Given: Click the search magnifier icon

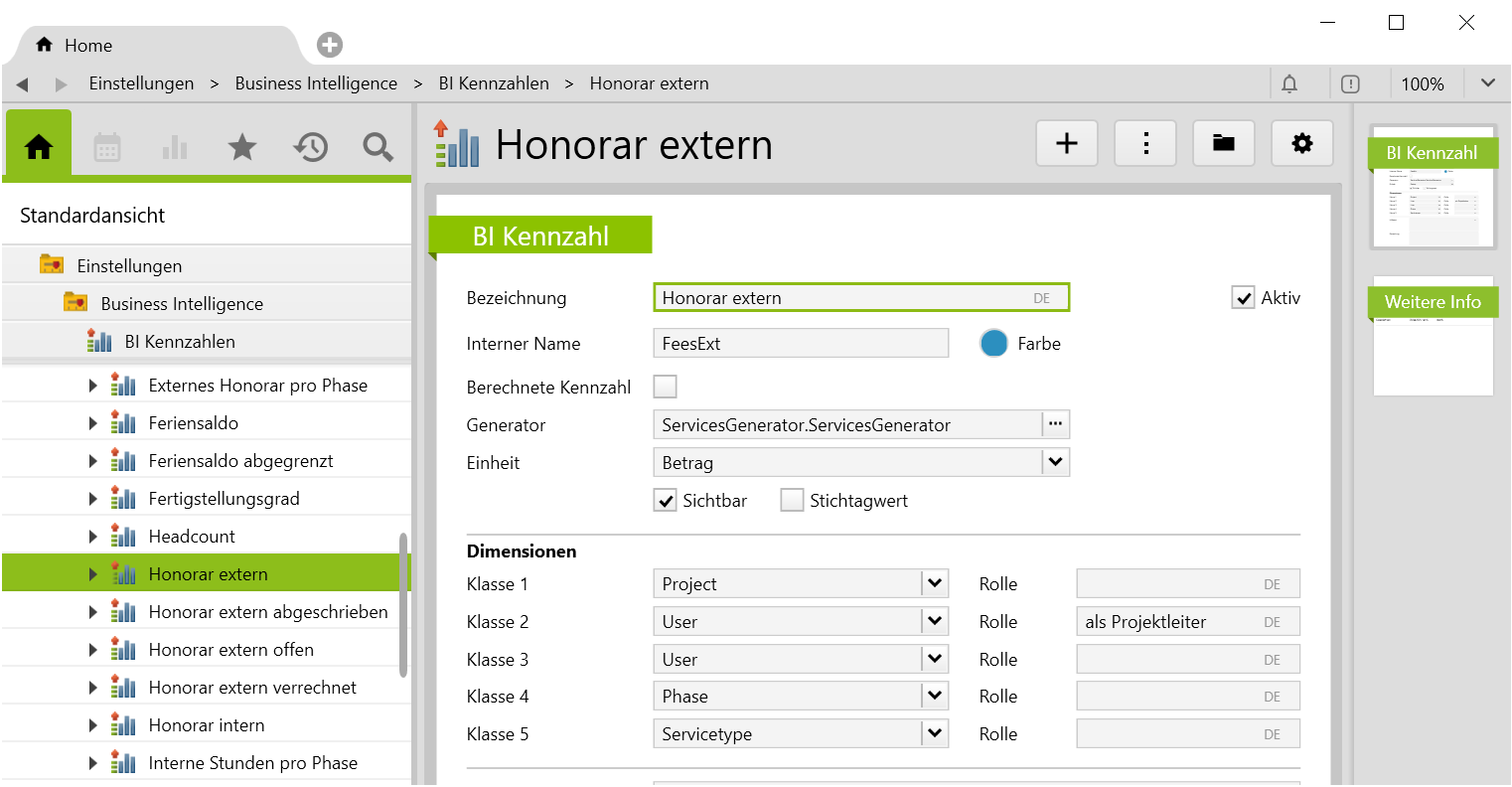Looking at the screenshot, I should click(x=378, y=148).
